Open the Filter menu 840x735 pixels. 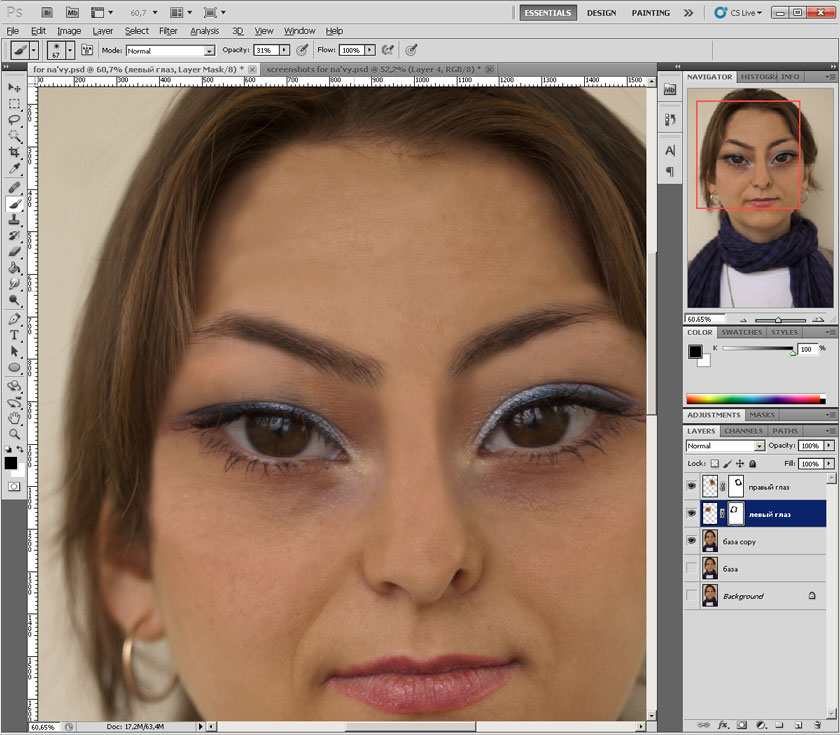(168, 31)
